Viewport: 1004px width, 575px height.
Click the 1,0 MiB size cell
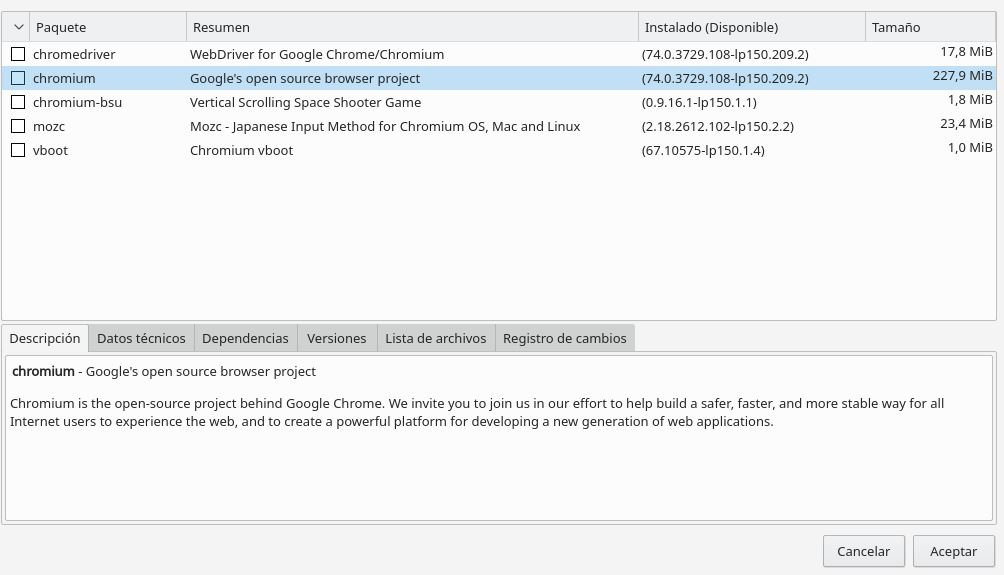[970, 147]
